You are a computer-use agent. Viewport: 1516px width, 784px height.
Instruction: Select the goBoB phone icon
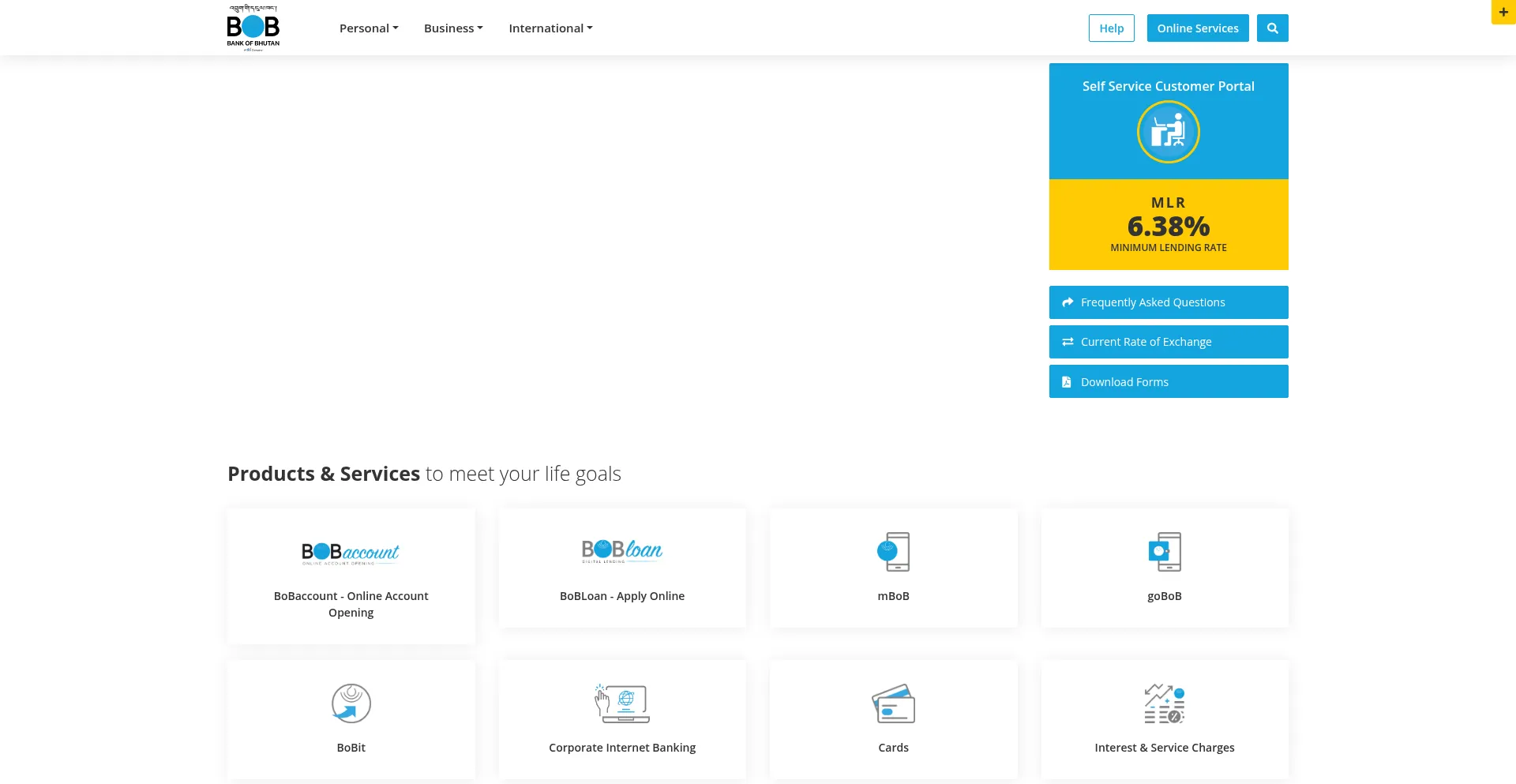click(1164, 551)
